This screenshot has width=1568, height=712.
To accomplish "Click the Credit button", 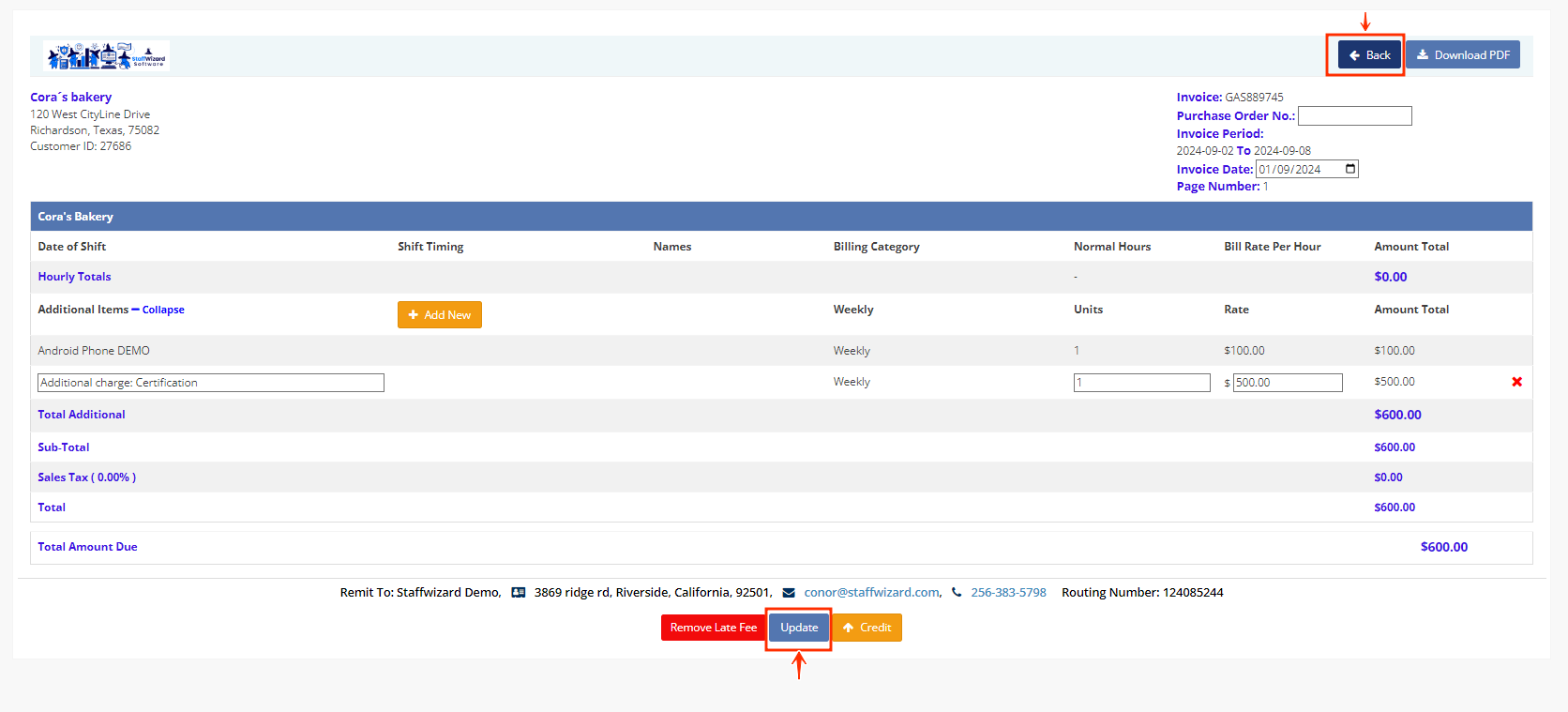I will click(x=867, y=628).
